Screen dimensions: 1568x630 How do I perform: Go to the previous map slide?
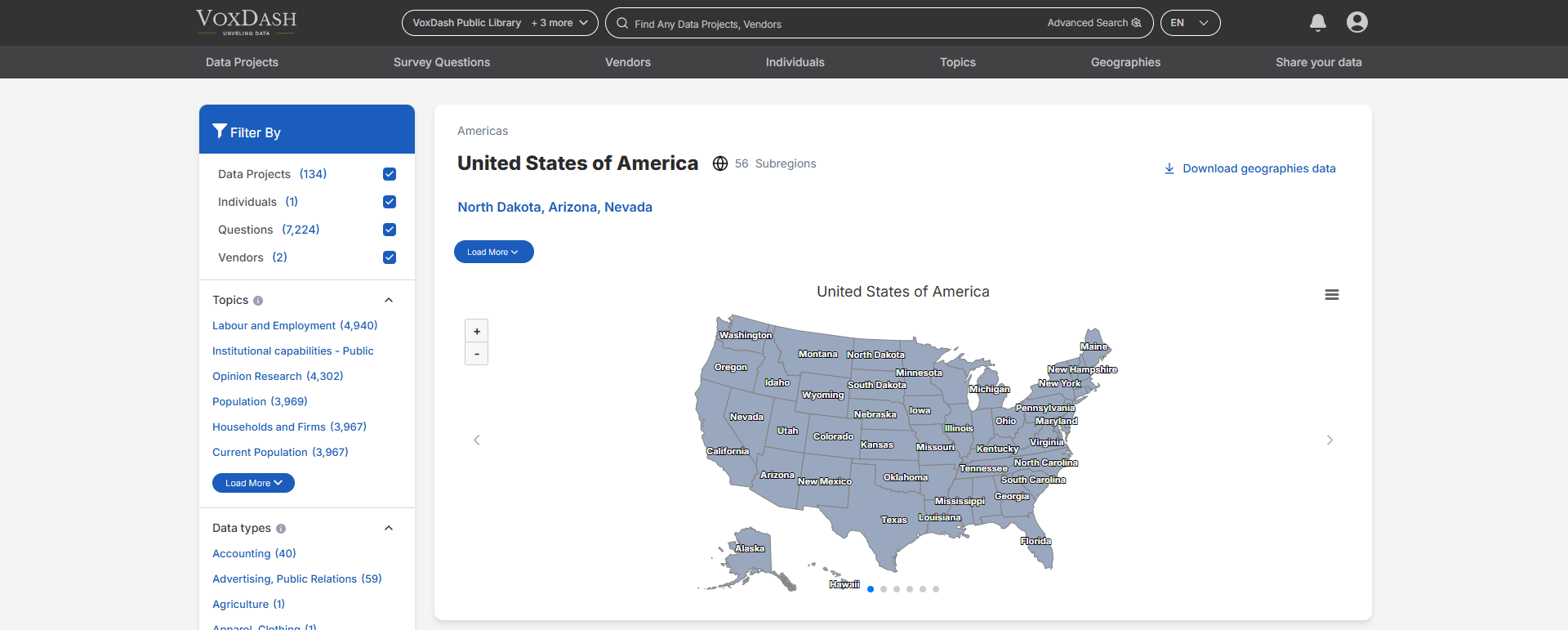tap(477, 440)
